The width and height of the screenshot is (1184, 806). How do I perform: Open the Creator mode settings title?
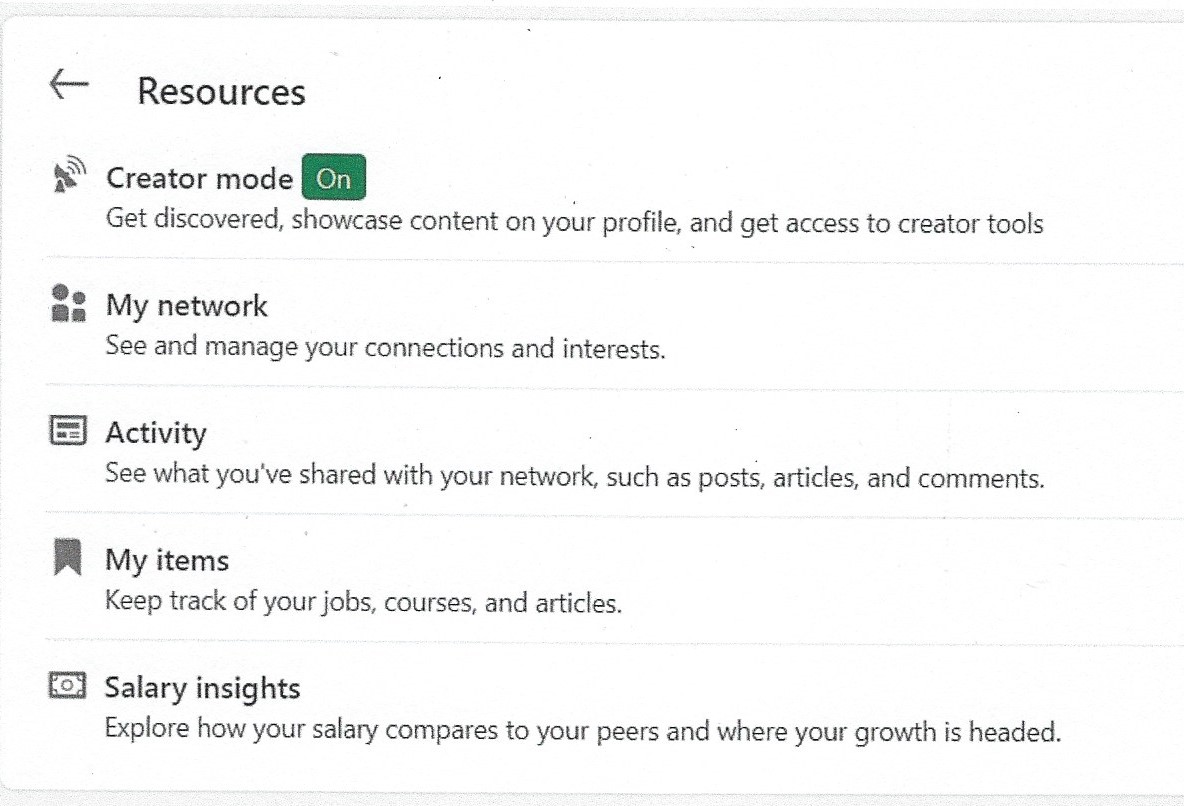[199, 178]
